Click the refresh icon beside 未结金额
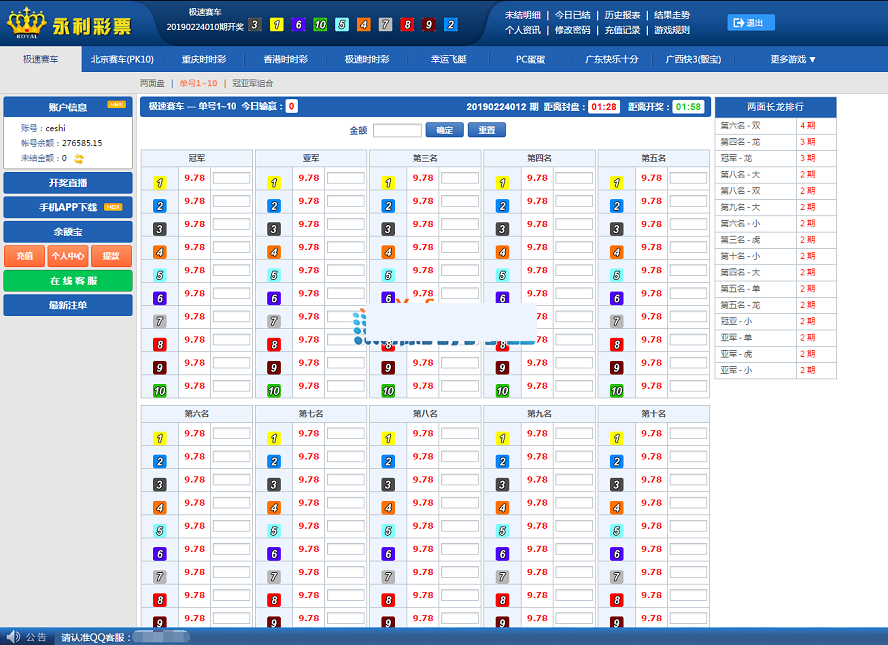This screenshot has width=888, height=645. point(79,158)
